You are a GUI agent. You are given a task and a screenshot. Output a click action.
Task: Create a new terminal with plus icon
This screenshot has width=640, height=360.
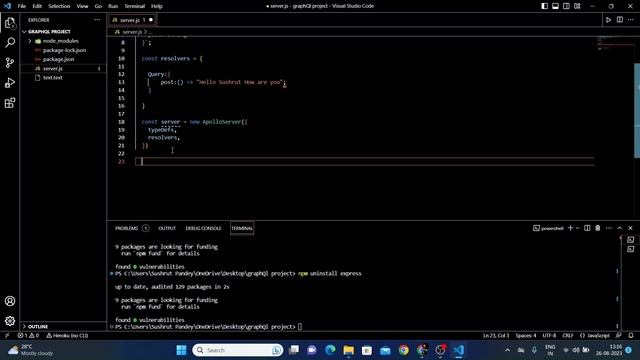570,228
